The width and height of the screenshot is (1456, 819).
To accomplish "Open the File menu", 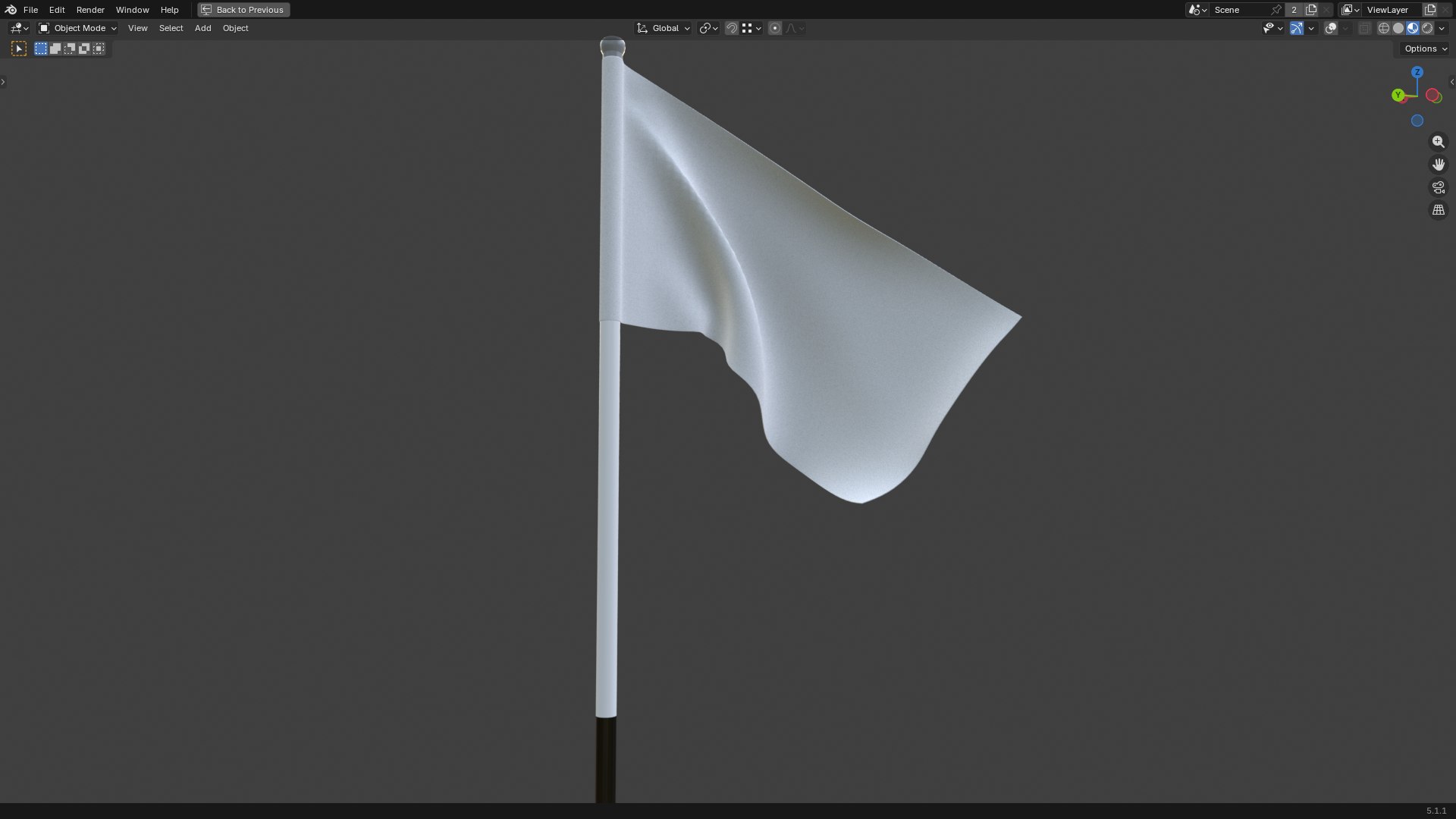I will (x=30, y=10).
